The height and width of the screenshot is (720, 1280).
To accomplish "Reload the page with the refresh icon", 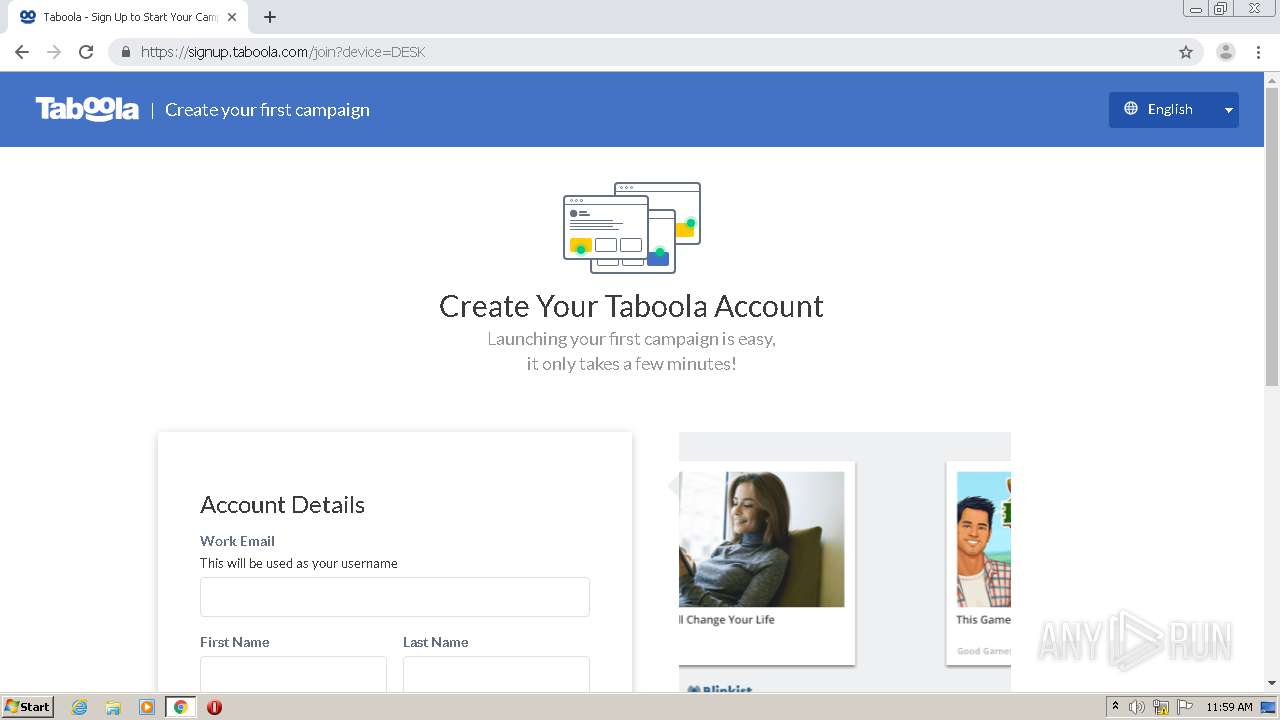I will (x=86, y=52).
